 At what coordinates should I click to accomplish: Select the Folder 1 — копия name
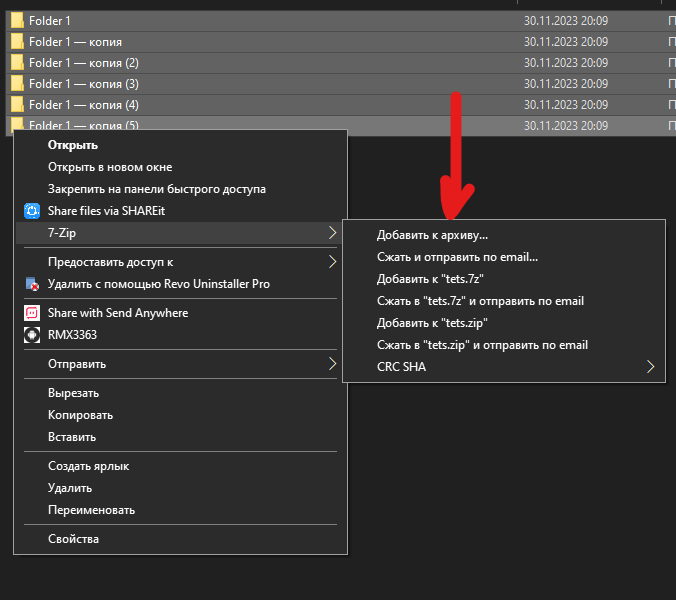coord(75,42)
